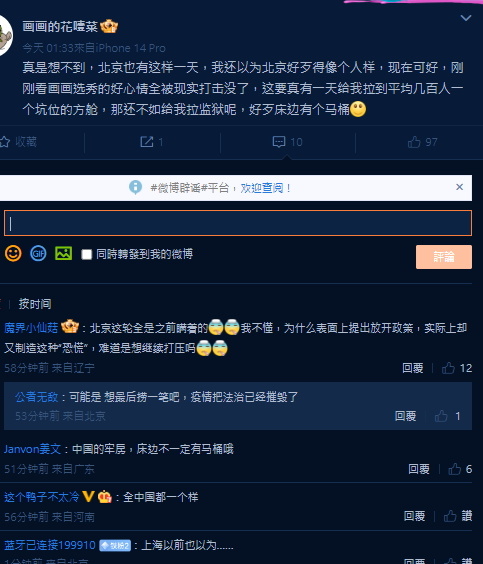The image size is (483, 564).
Task: Dismiss the 微博辟谣 notice banner
Action: pyautogui.click(x=459, y=187)
